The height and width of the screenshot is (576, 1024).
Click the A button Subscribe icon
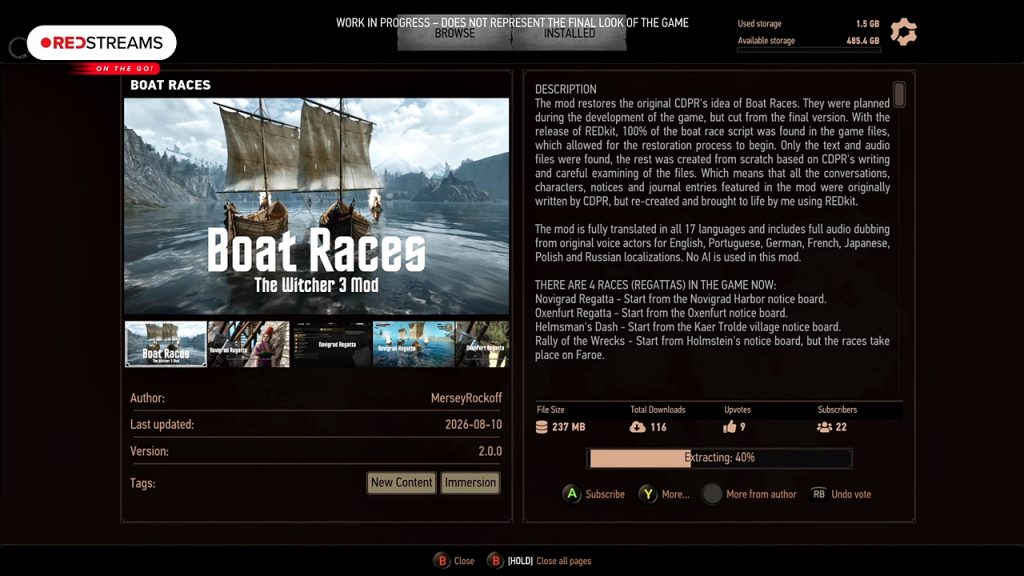[x=571, y=494]
